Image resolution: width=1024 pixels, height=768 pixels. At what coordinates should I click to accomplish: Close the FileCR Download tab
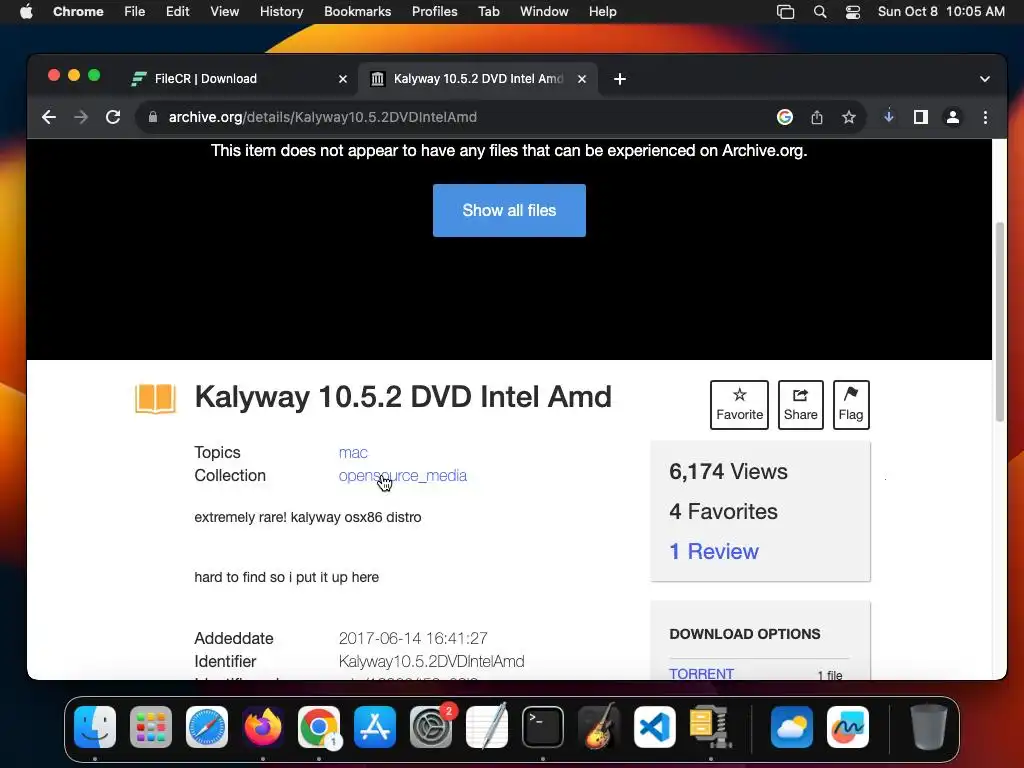[343, 79]
